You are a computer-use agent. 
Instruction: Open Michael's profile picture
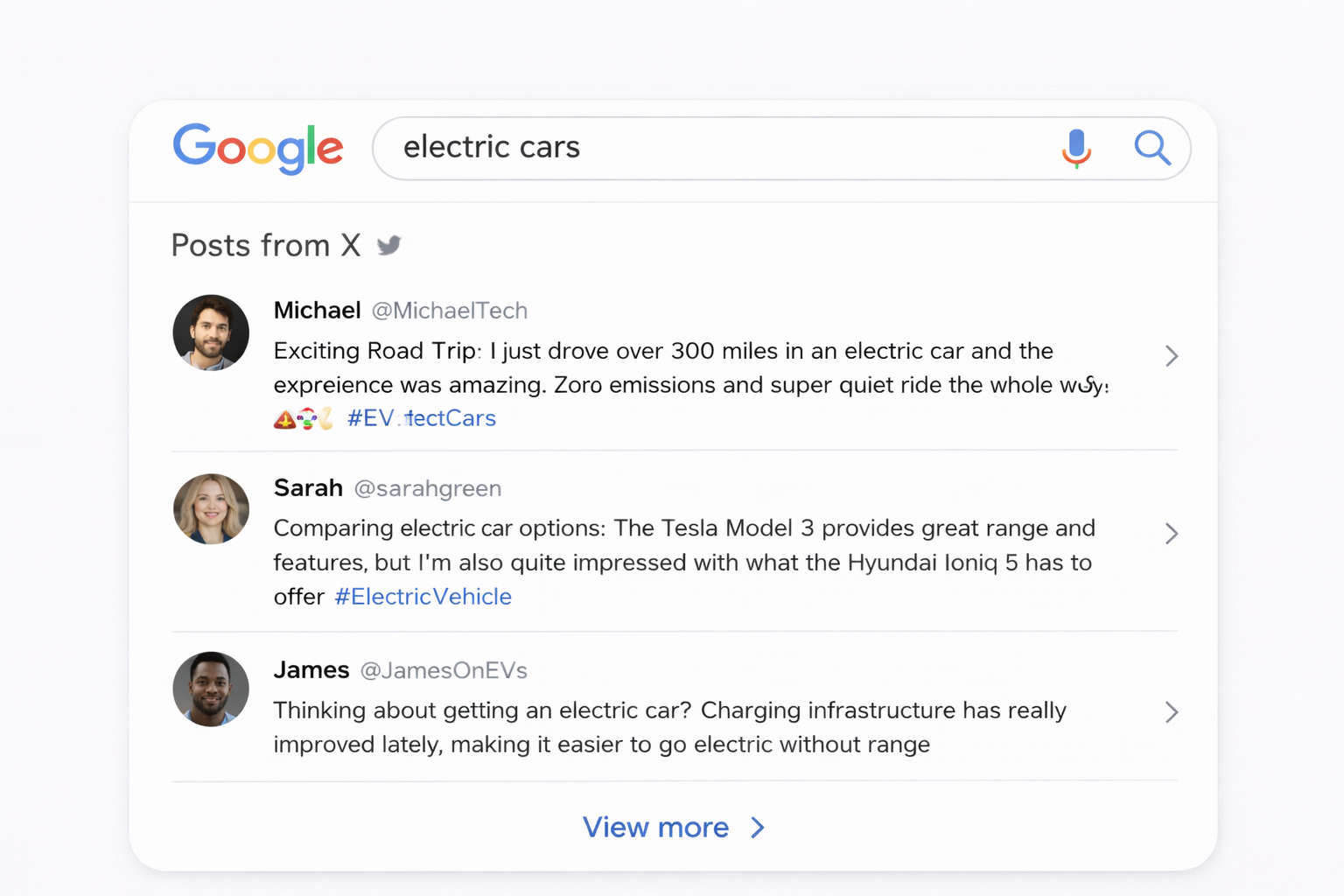click(x=211, y=333)
